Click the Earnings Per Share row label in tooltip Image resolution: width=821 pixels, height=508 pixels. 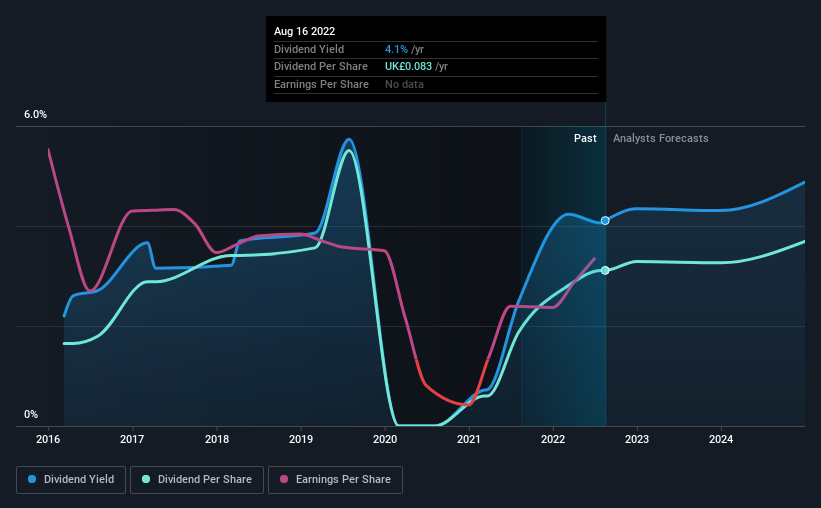coord(321,84)
